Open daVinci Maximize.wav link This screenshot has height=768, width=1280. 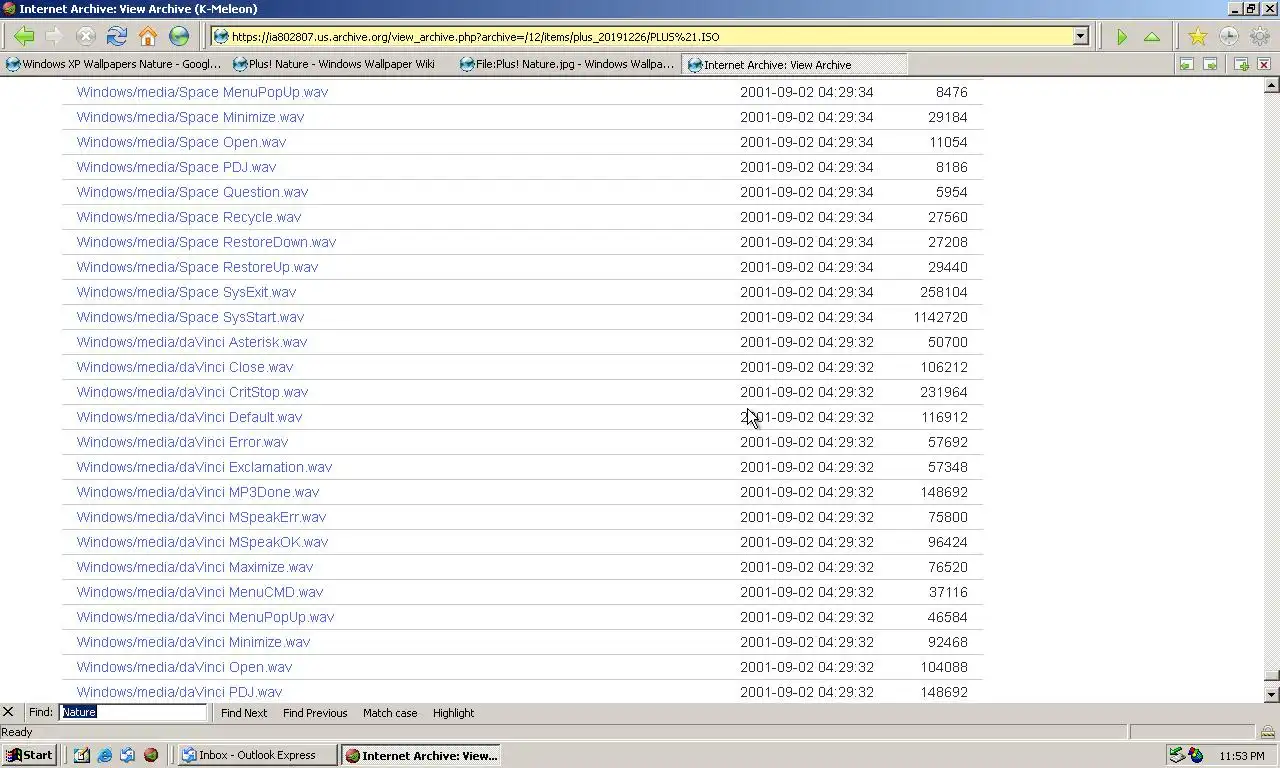[x=195, y=567]
